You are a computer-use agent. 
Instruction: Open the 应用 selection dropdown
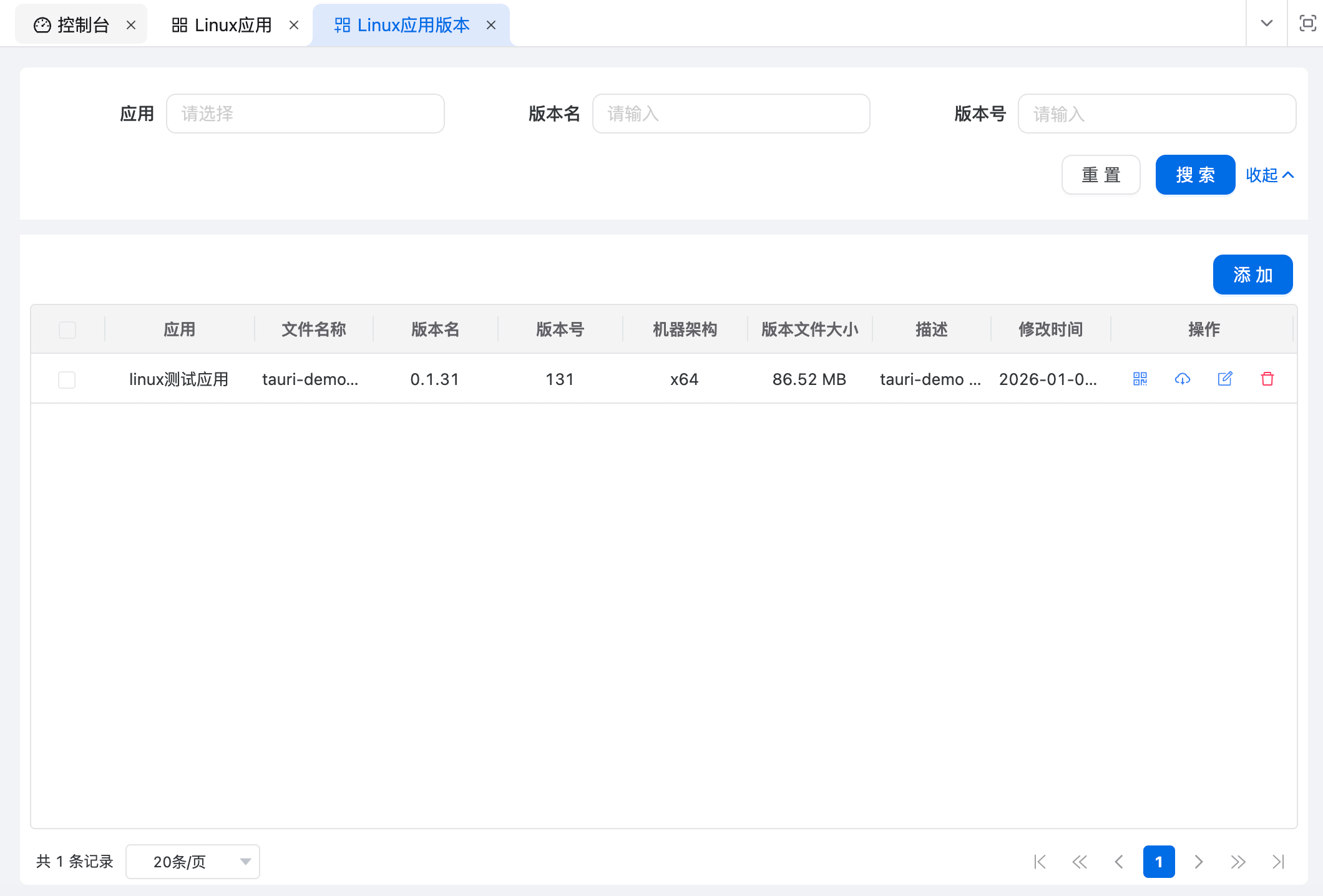(305, 114)
